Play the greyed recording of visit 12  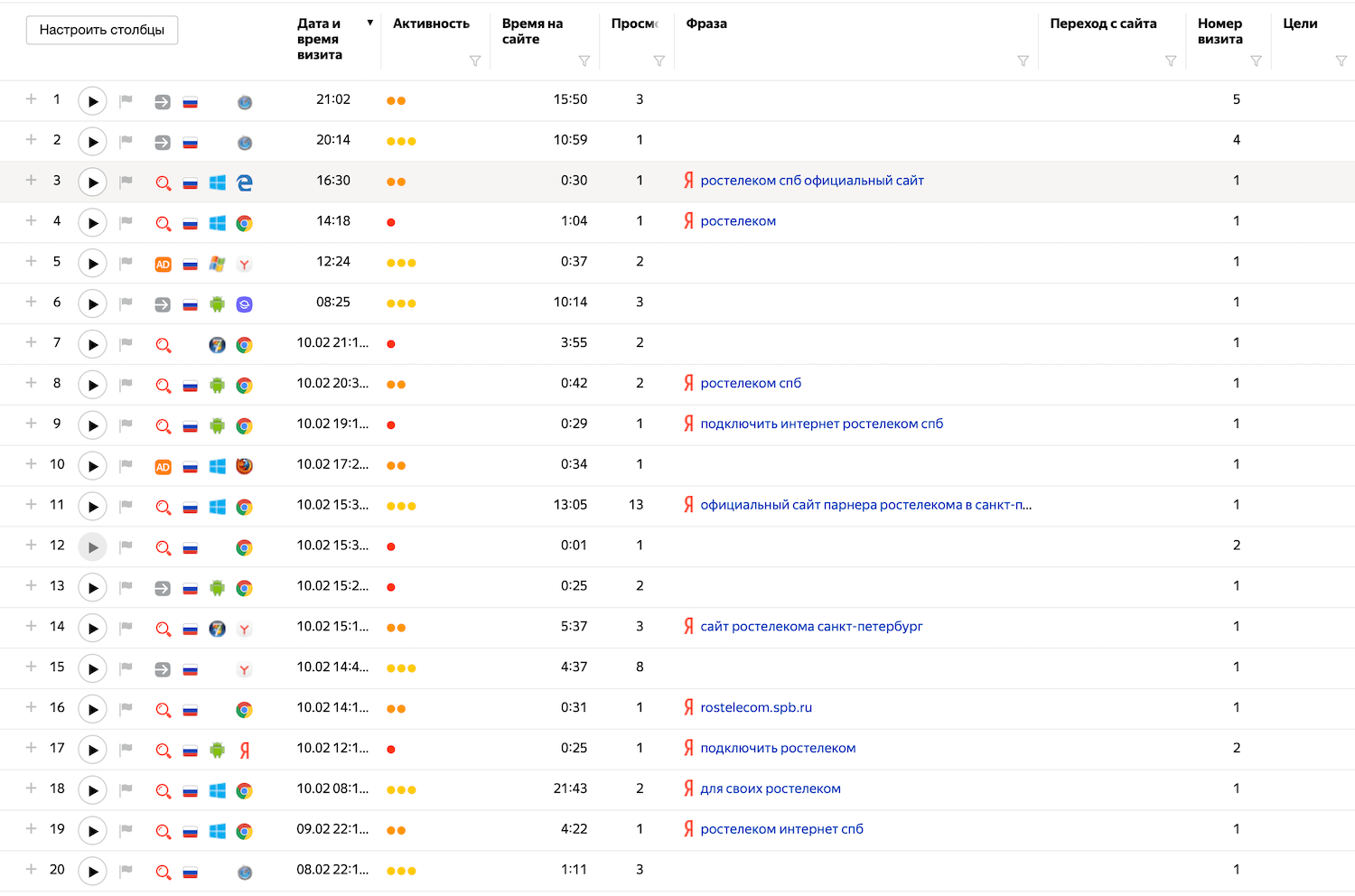(92, 547)
